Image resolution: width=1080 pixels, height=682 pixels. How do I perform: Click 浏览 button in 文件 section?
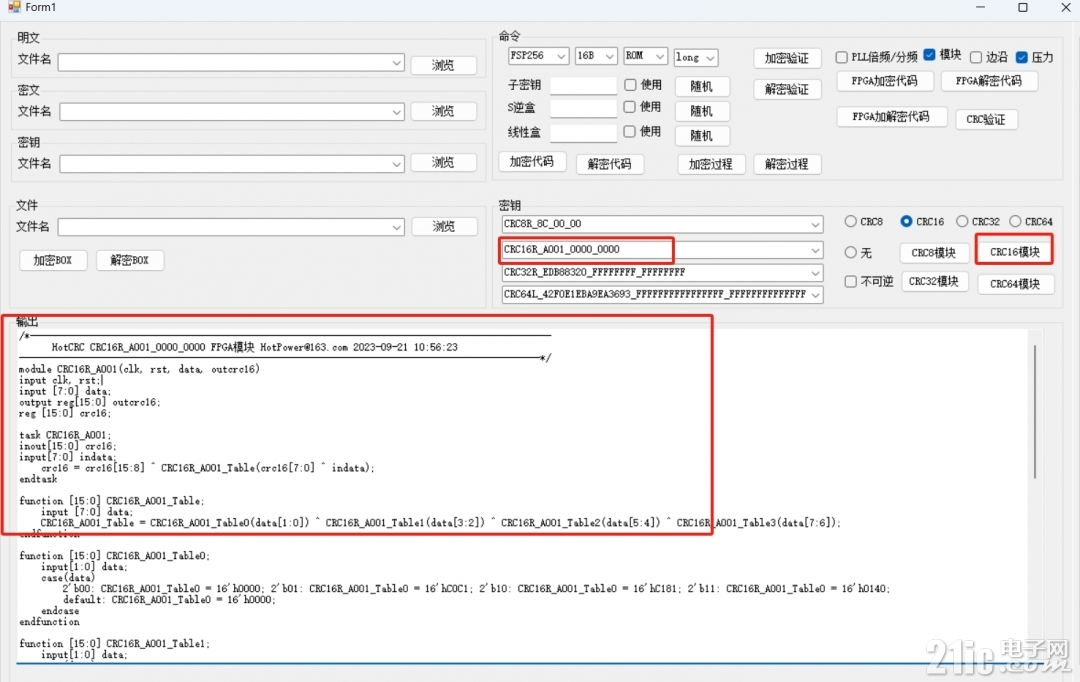pyautogui.click(x=444, y=226)
